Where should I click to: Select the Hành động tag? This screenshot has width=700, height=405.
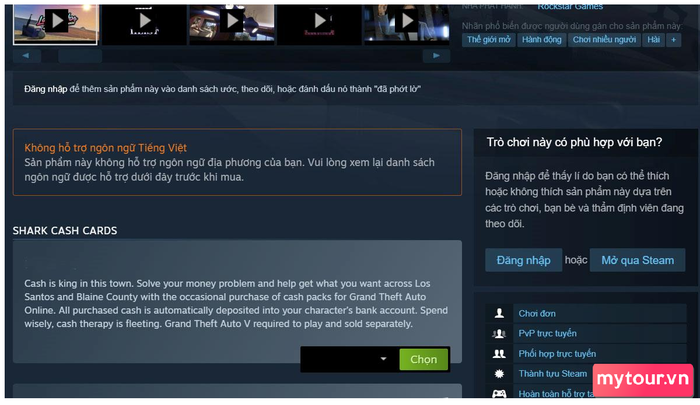click(x=542, y=40)
